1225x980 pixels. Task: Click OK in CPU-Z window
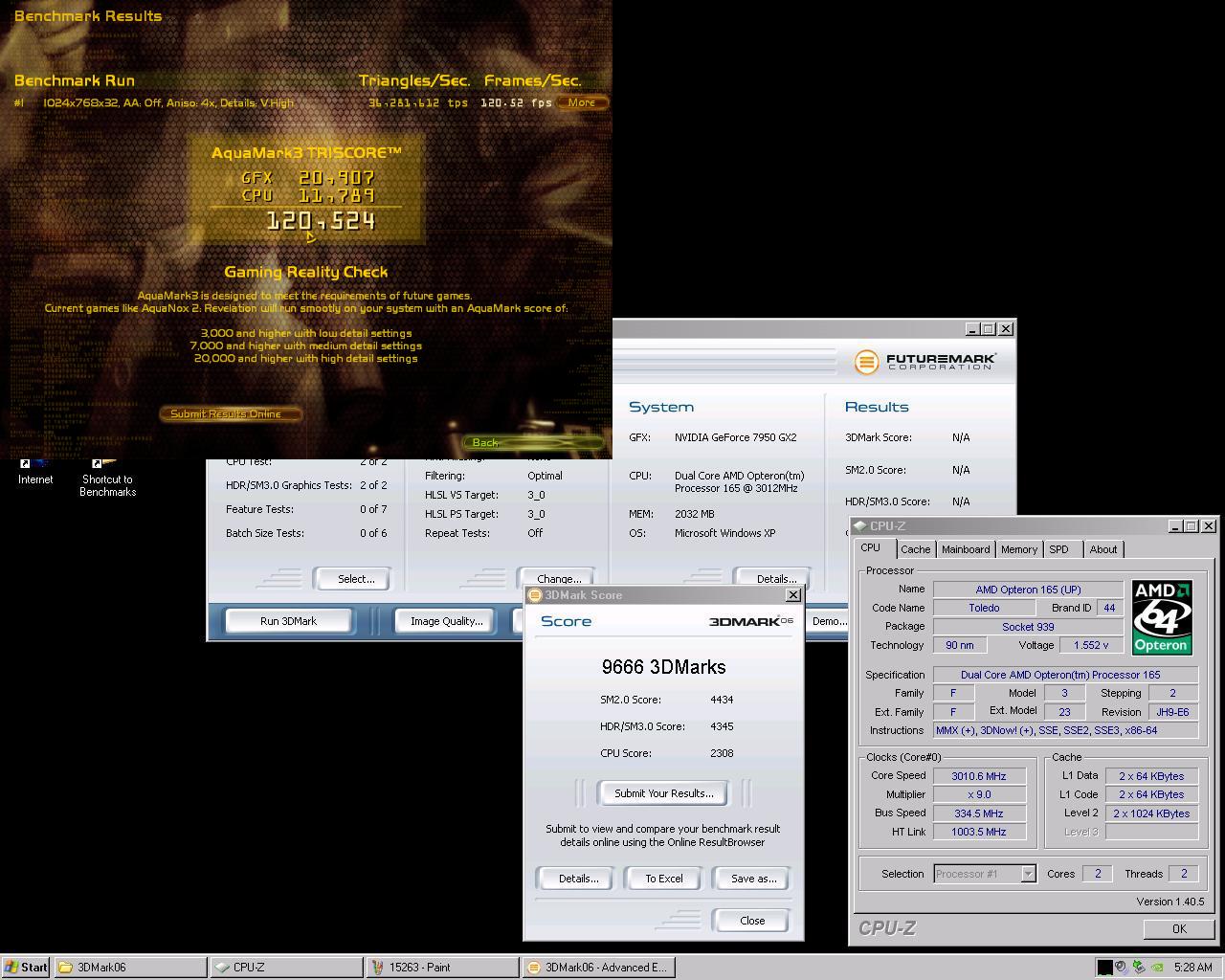[x=1179, y=928]
